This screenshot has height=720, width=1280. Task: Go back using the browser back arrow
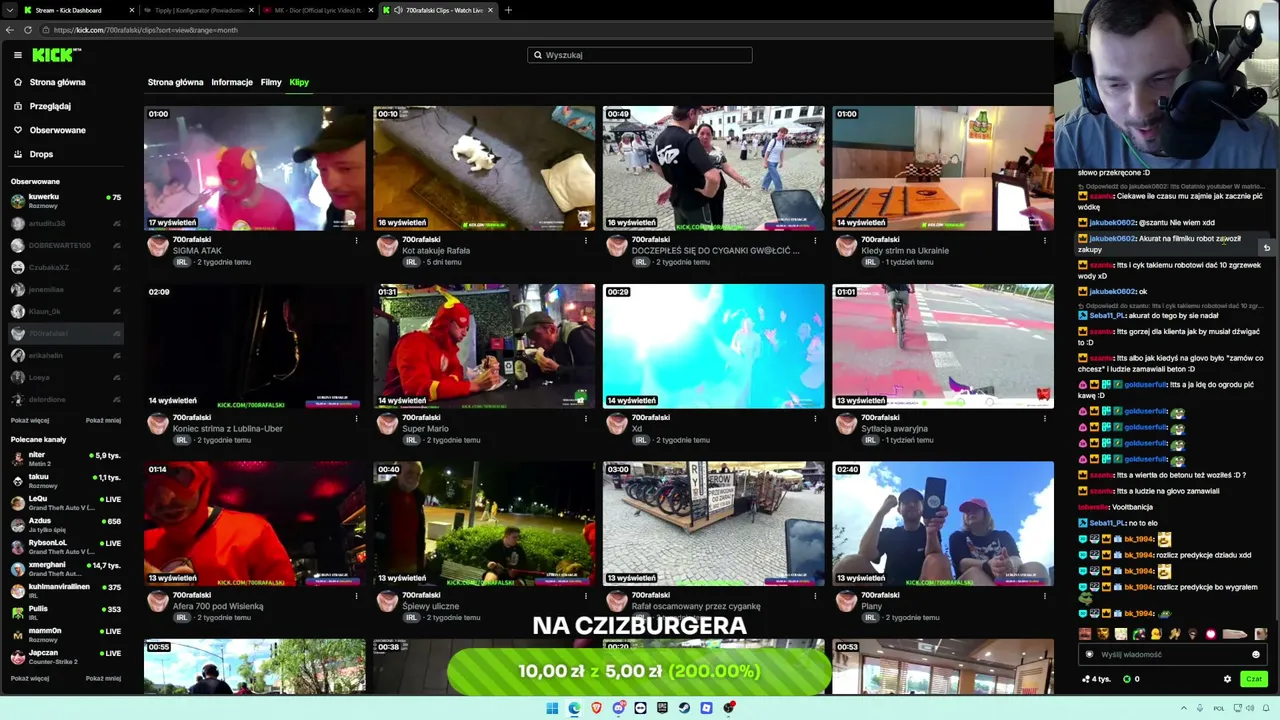pos(10,30)
